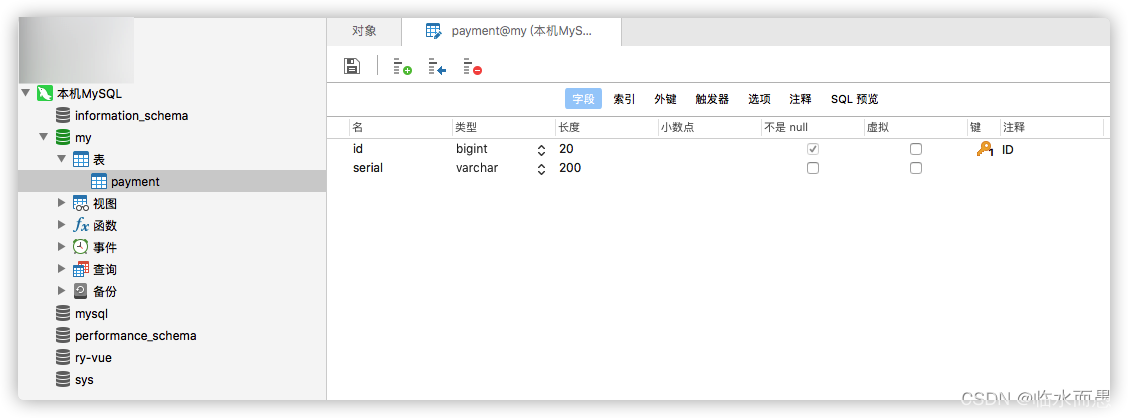Click the 本机MySQL connection icon

(x=45, y=94)
